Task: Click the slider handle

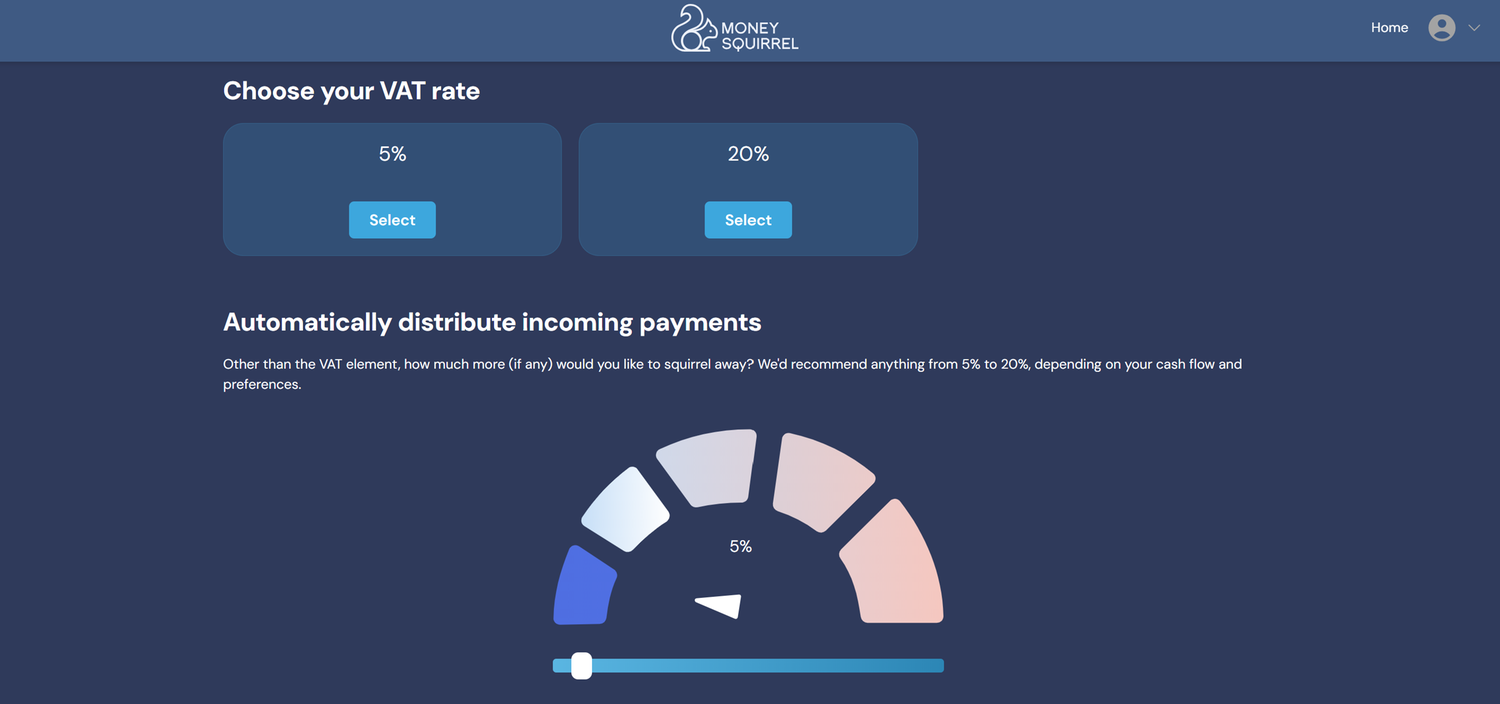Action: [581, 665]
